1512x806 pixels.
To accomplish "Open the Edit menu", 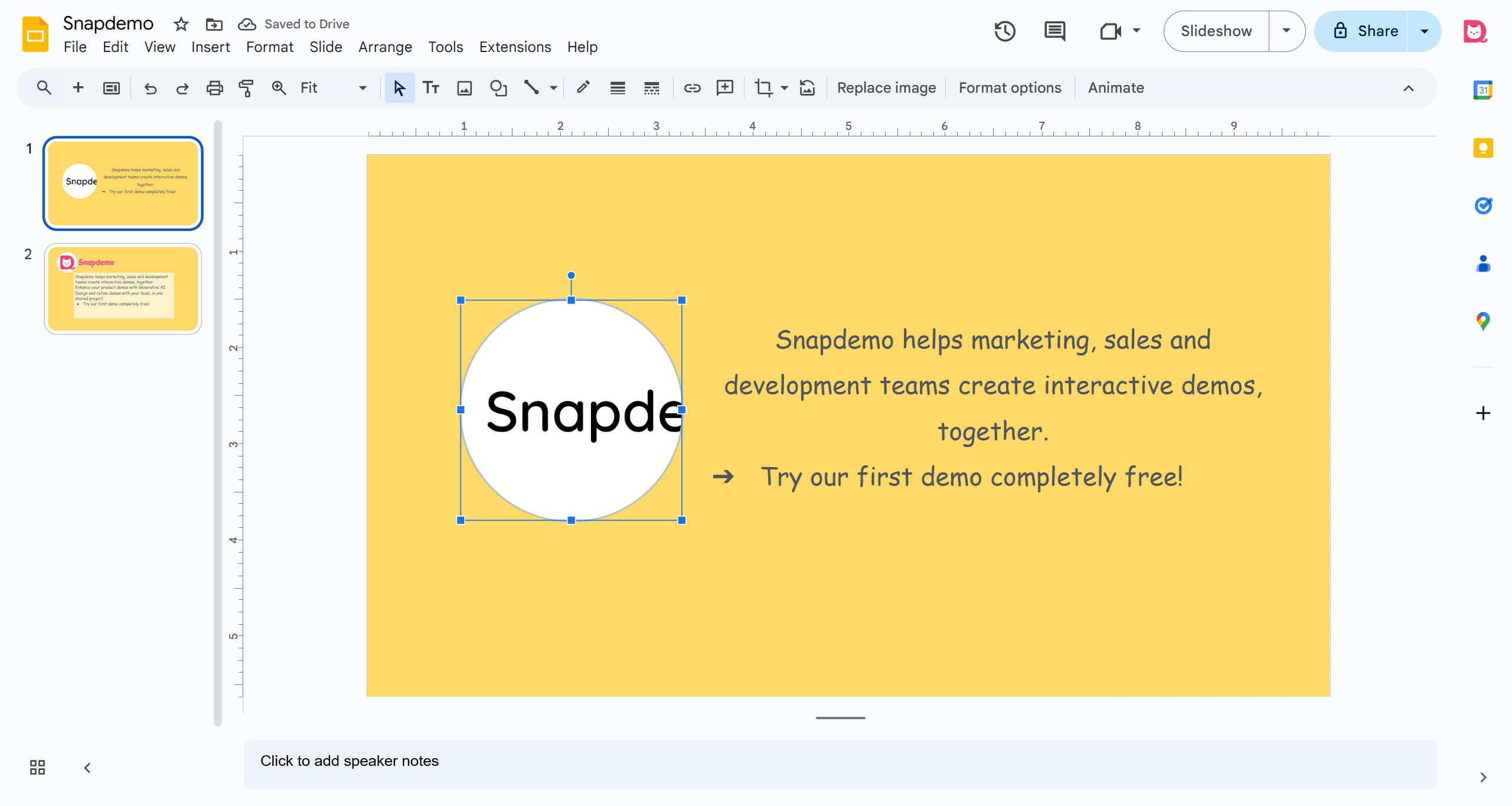I will click(x=115, y=47).
